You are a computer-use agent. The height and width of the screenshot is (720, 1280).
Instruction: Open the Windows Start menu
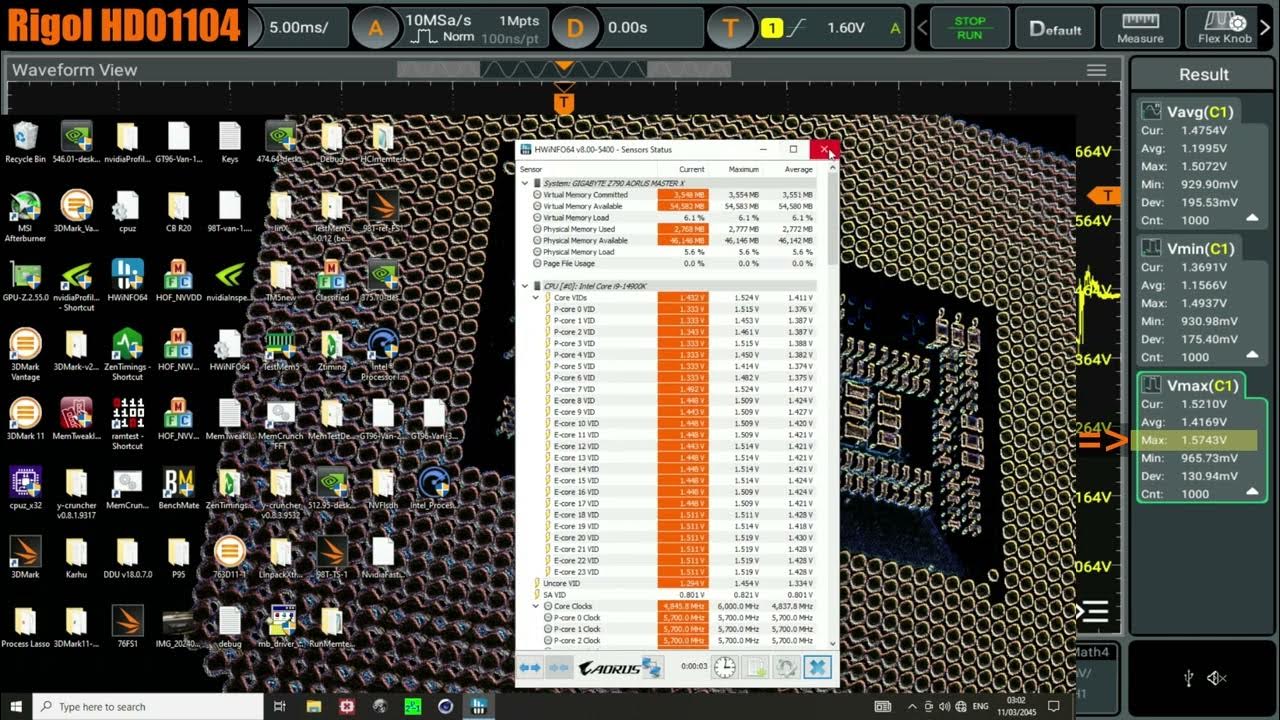tap(17, 706)
